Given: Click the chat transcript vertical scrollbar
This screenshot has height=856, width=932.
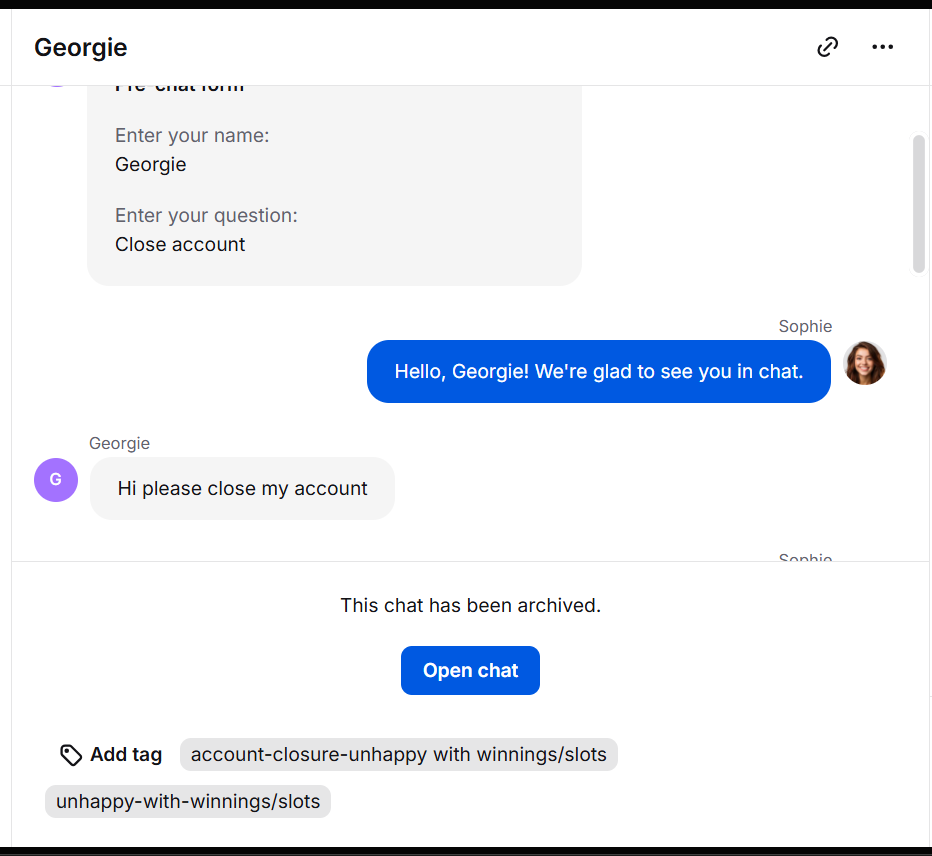Looking at the screenshot, I should click(919, 204).
